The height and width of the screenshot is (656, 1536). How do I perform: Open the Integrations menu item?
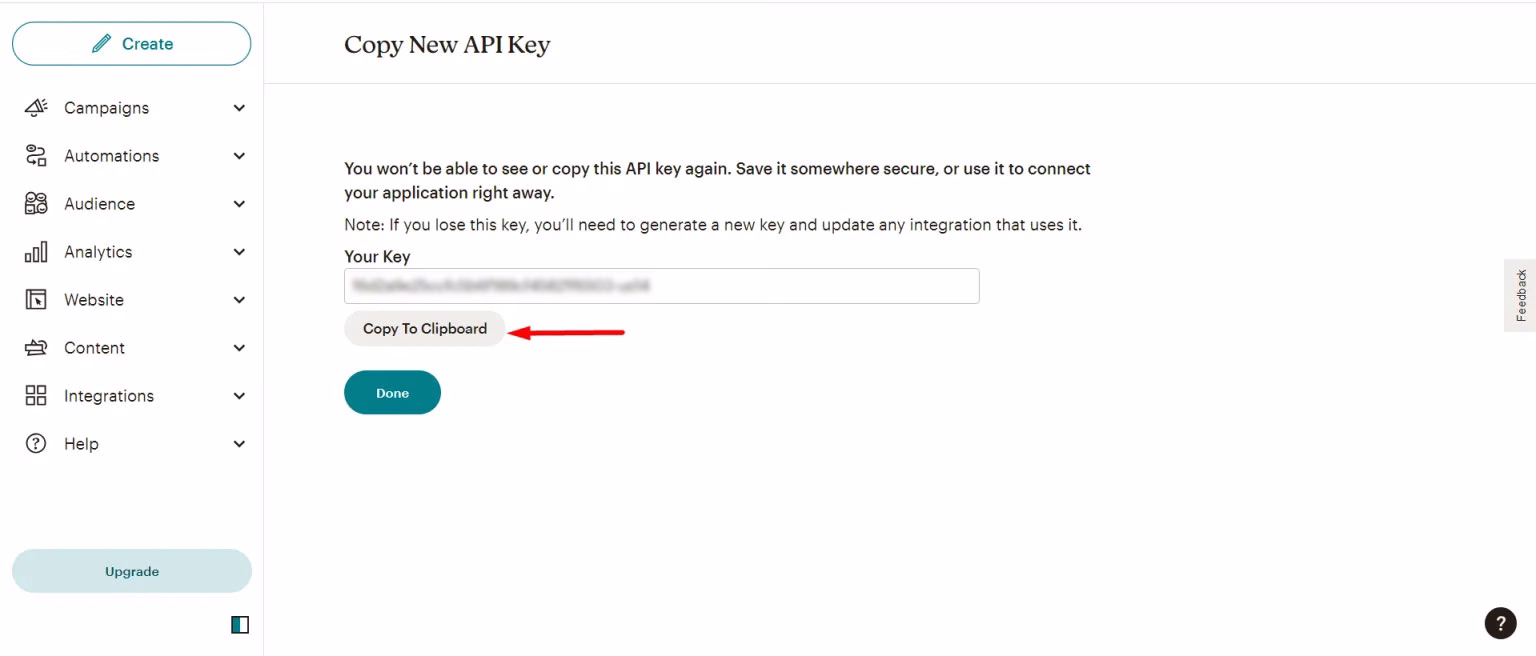tap(131, 396)
